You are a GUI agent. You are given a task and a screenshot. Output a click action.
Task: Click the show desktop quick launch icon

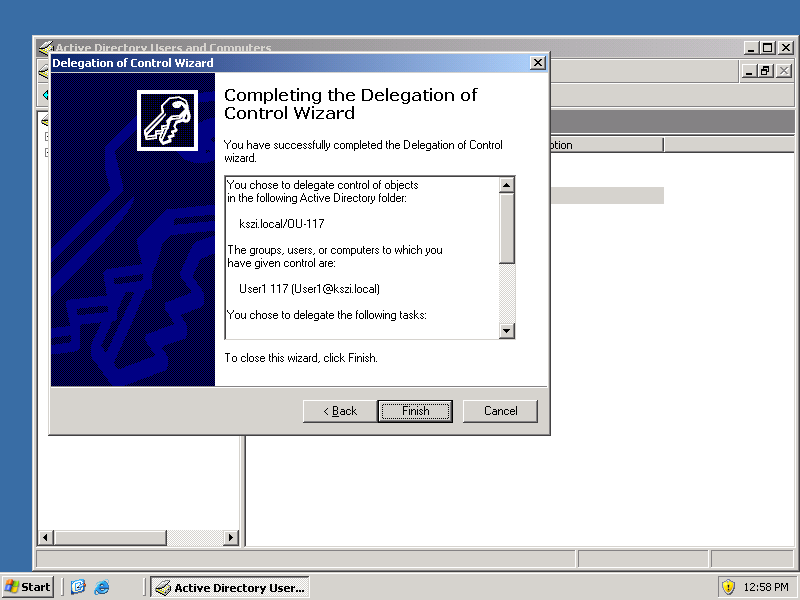tap(78, 587)
